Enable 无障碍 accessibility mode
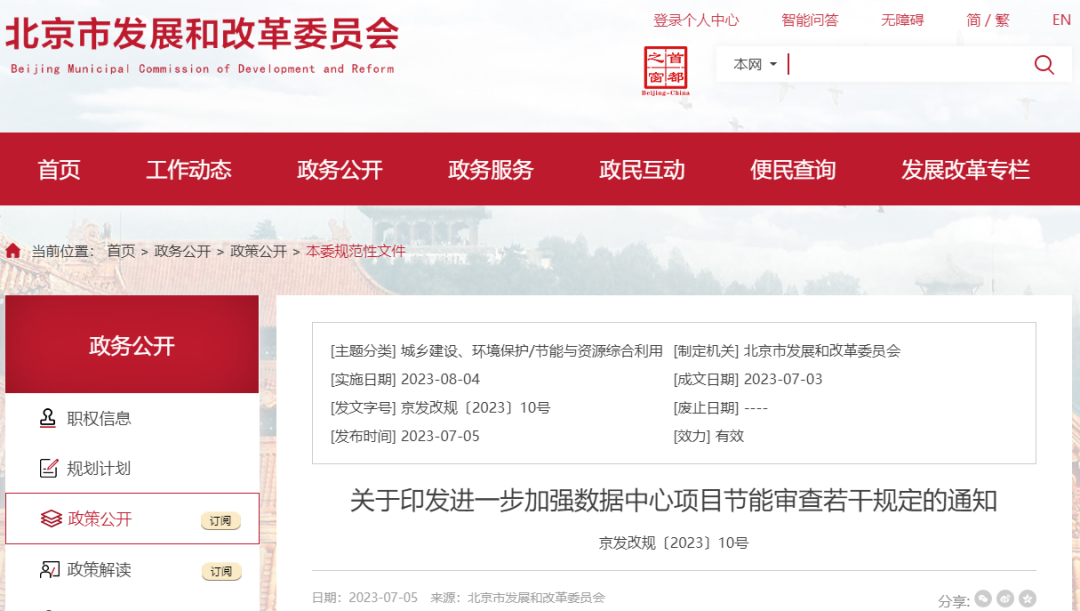Image resolution: width=1080 pixels, height=611 pixels. pos(902,20)
